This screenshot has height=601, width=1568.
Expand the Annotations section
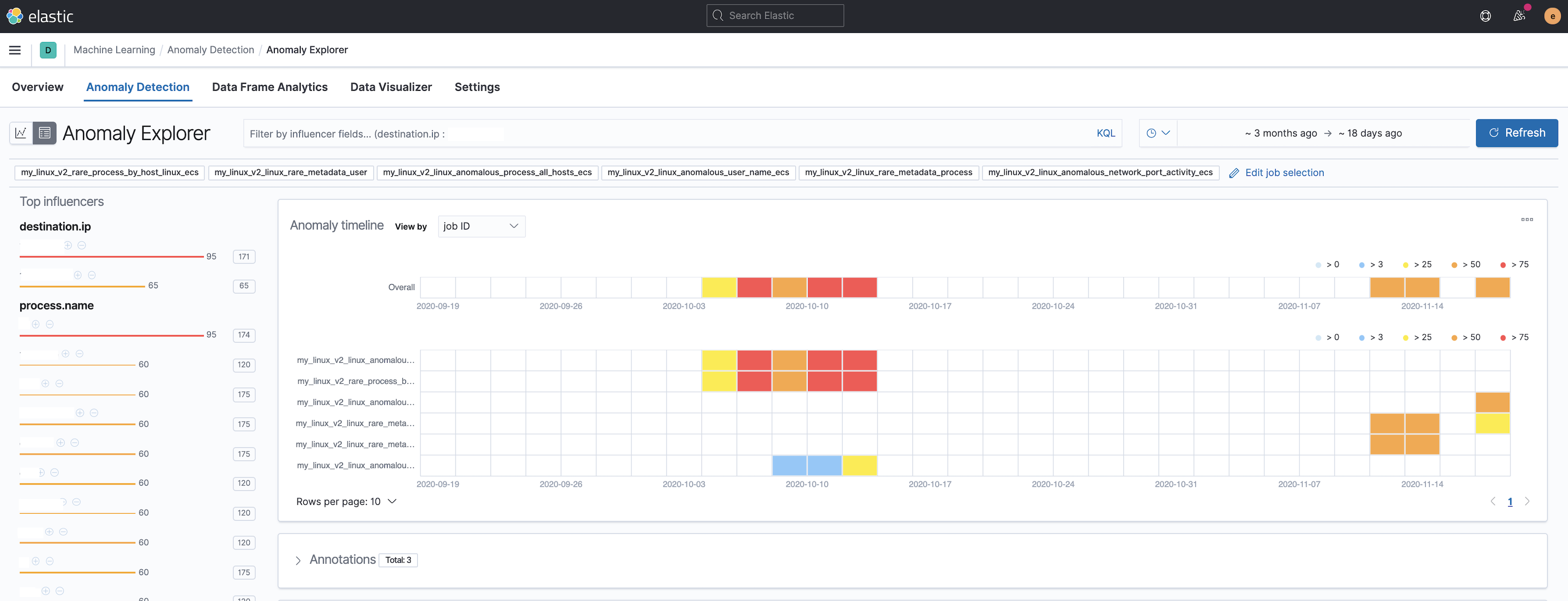click(298, 560)
